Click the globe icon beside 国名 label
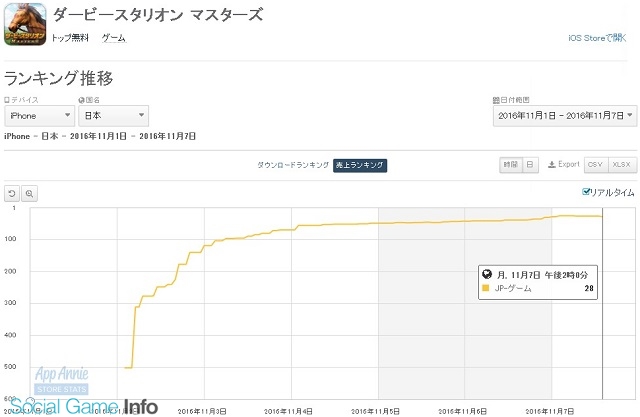640x417 pixels. click(81, 100)
